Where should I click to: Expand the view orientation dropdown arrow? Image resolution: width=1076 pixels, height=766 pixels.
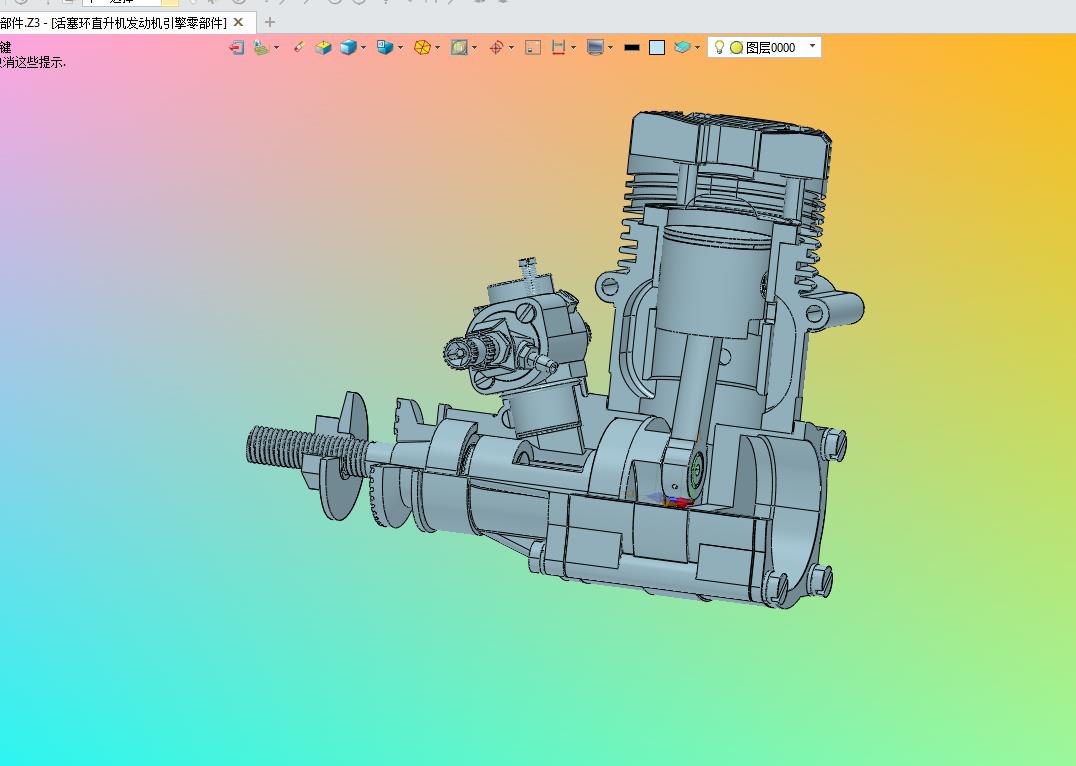(x=400, y=47)
